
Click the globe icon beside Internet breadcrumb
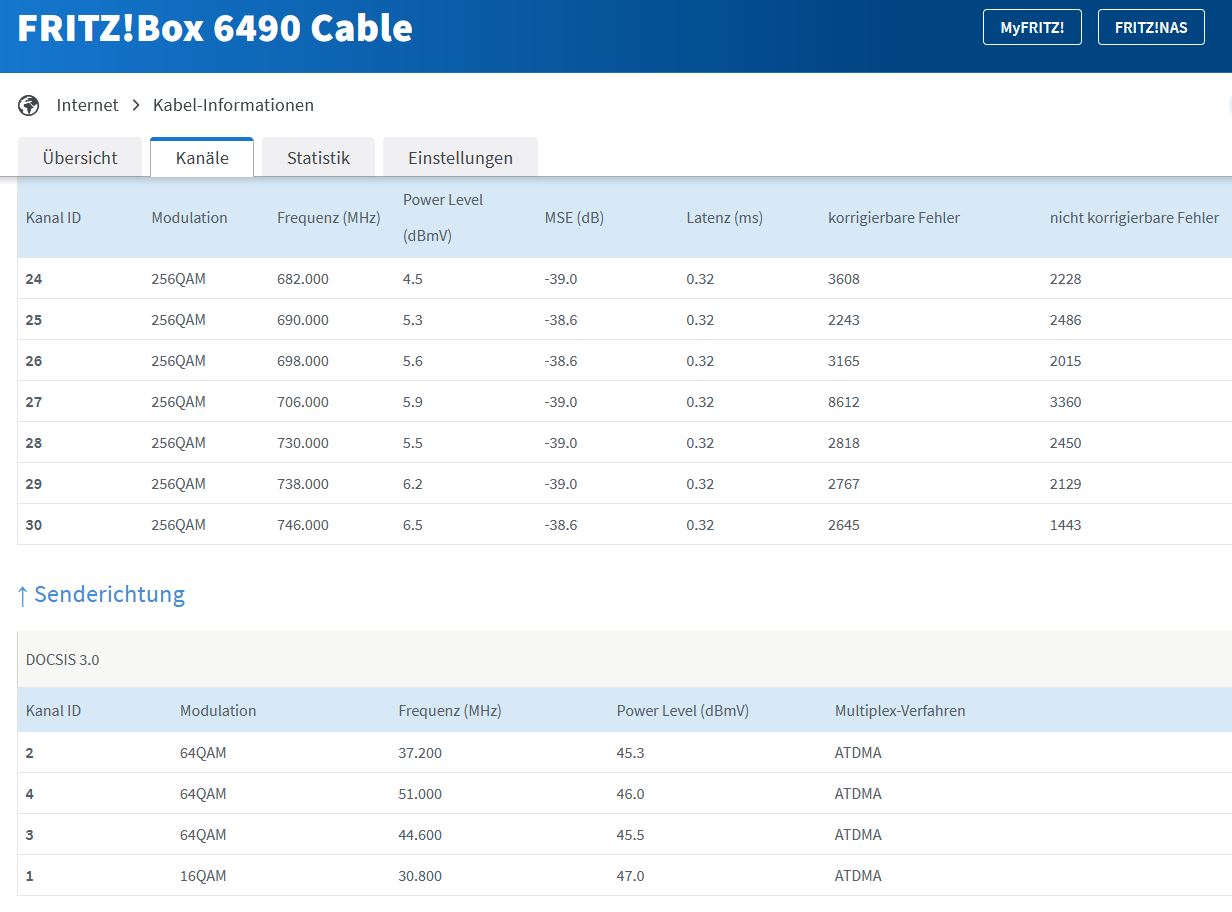(x=28, y=105)
